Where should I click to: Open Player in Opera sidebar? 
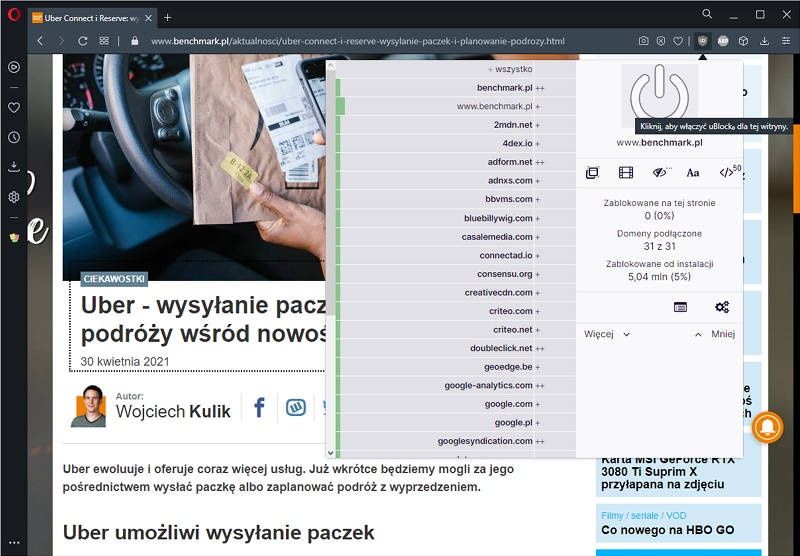pos(14,67)
